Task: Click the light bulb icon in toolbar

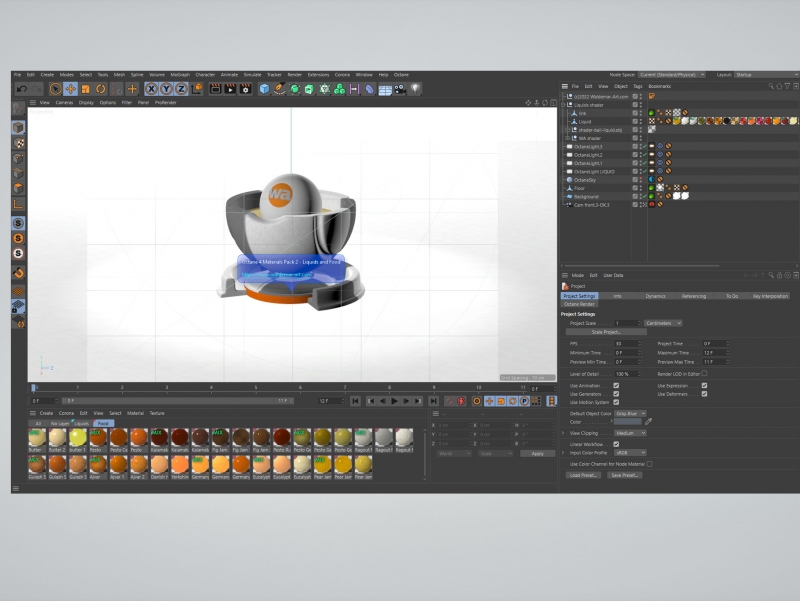Action: 415,89
